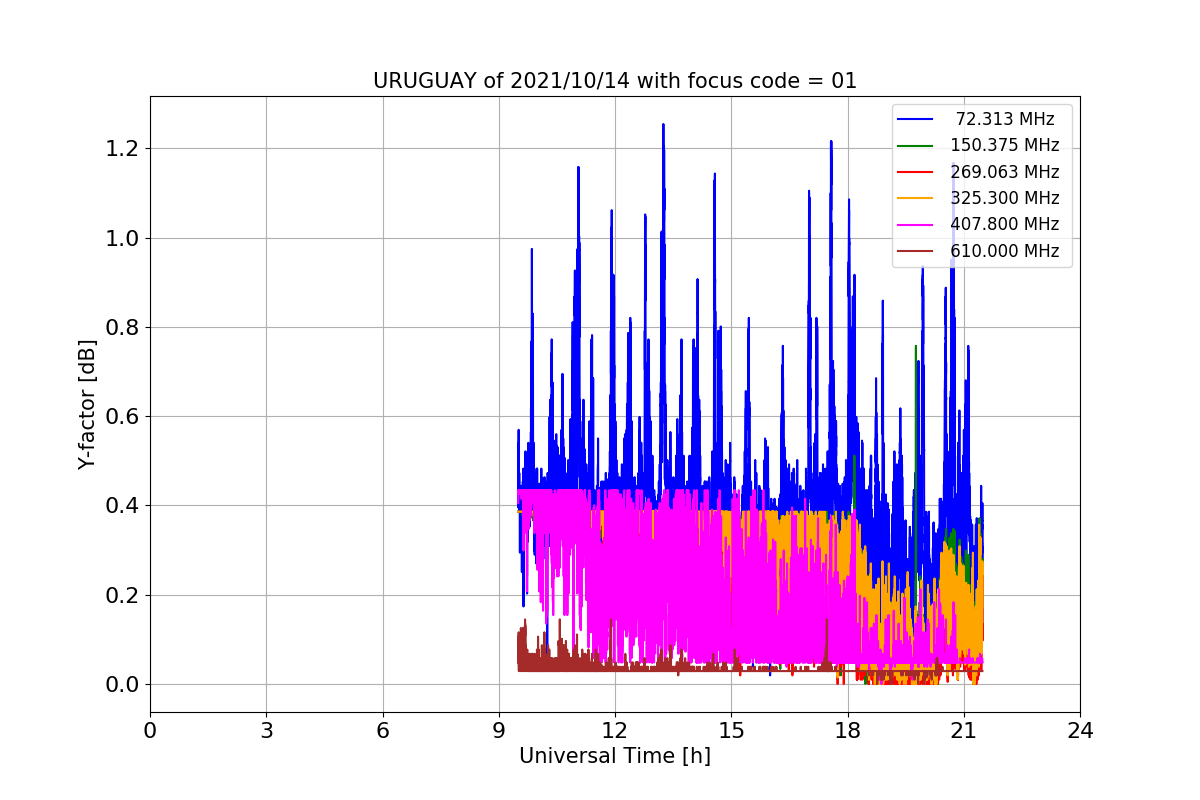Click y-axis tick label 0.6
Viewport: 1200px width, 800px height.
click(x=123, y=417)
